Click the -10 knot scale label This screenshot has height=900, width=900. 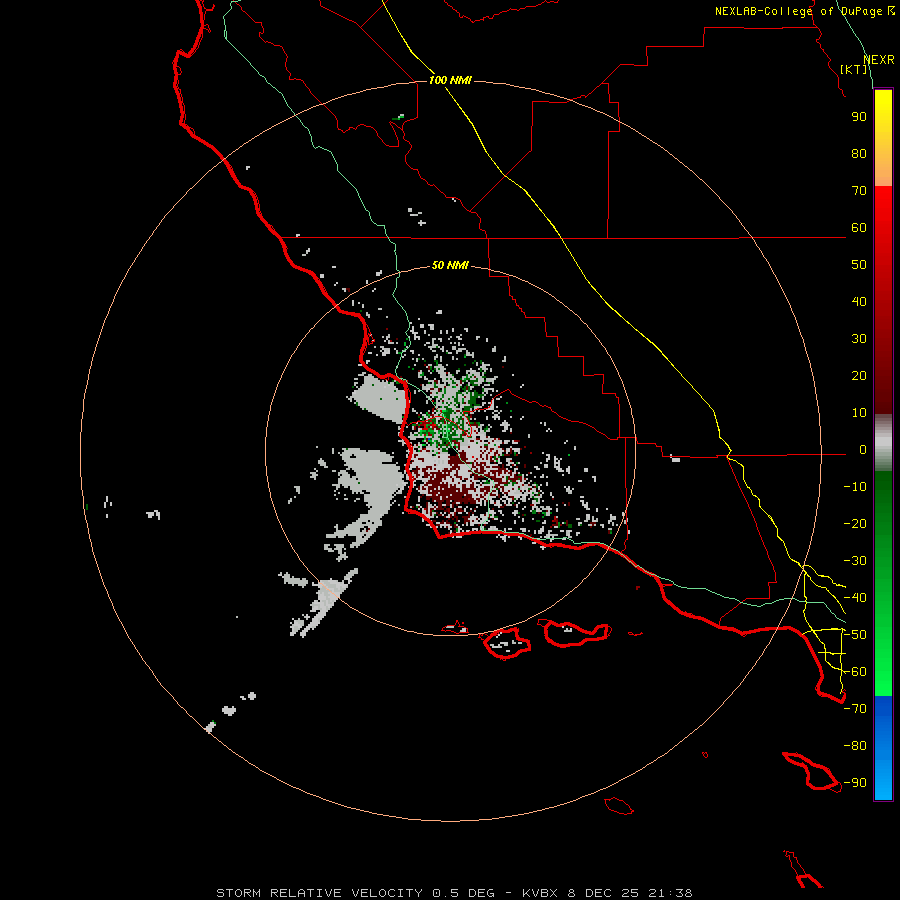pos(855,487)
